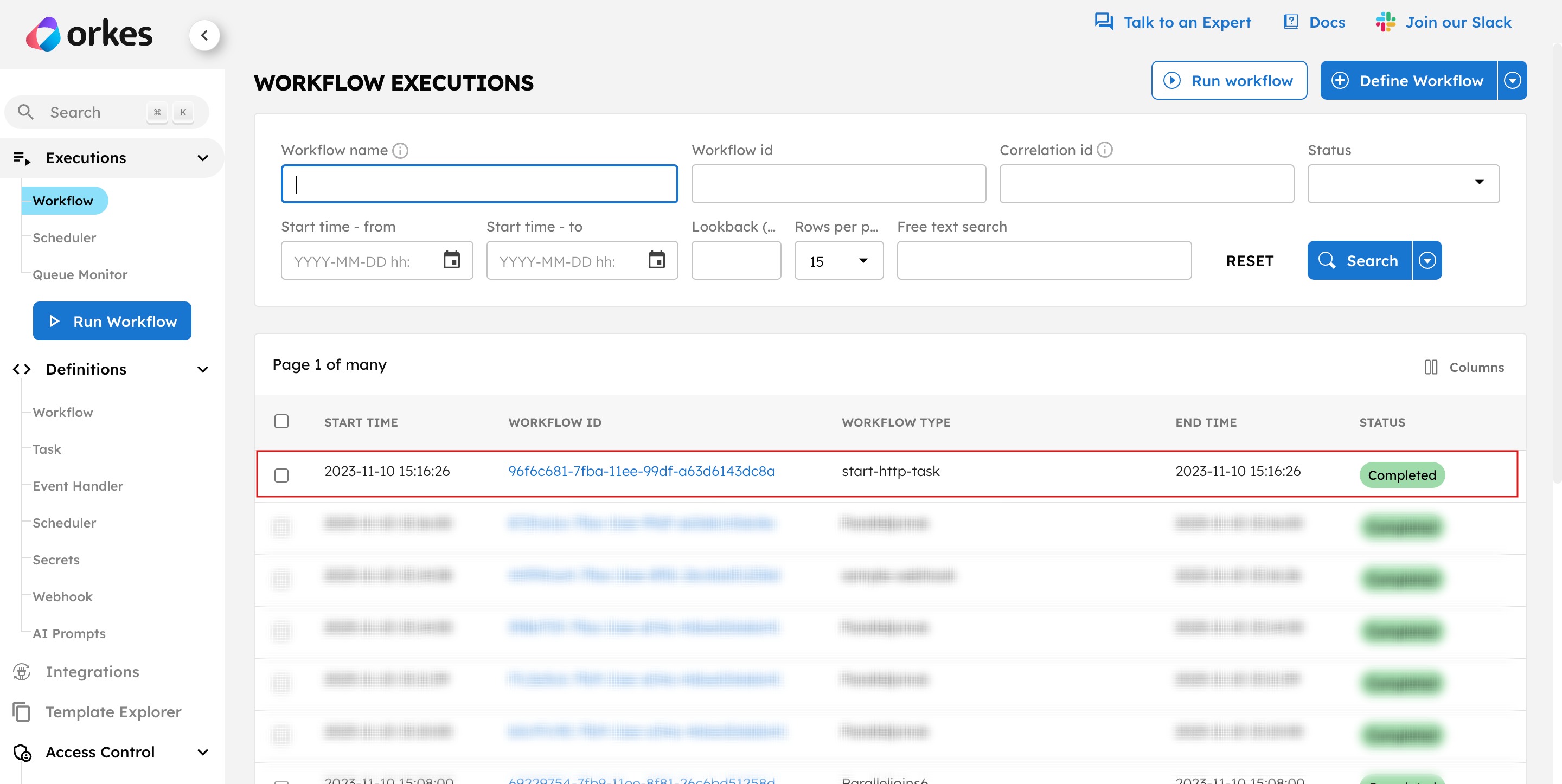Click the Talk to an Expert chat icon

(x=1104, y=22)
